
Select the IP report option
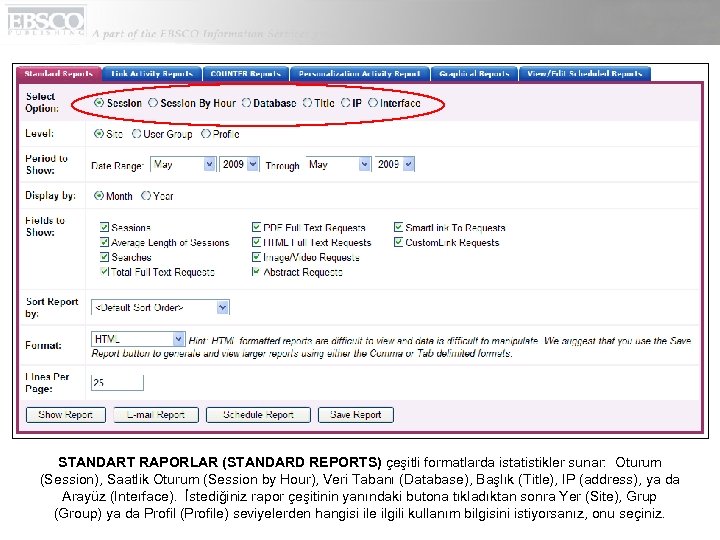tap(346, 103)
